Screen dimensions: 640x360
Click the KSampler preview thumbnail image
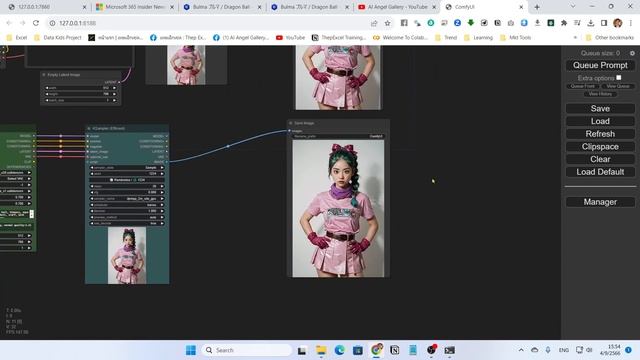coord(127,255)
